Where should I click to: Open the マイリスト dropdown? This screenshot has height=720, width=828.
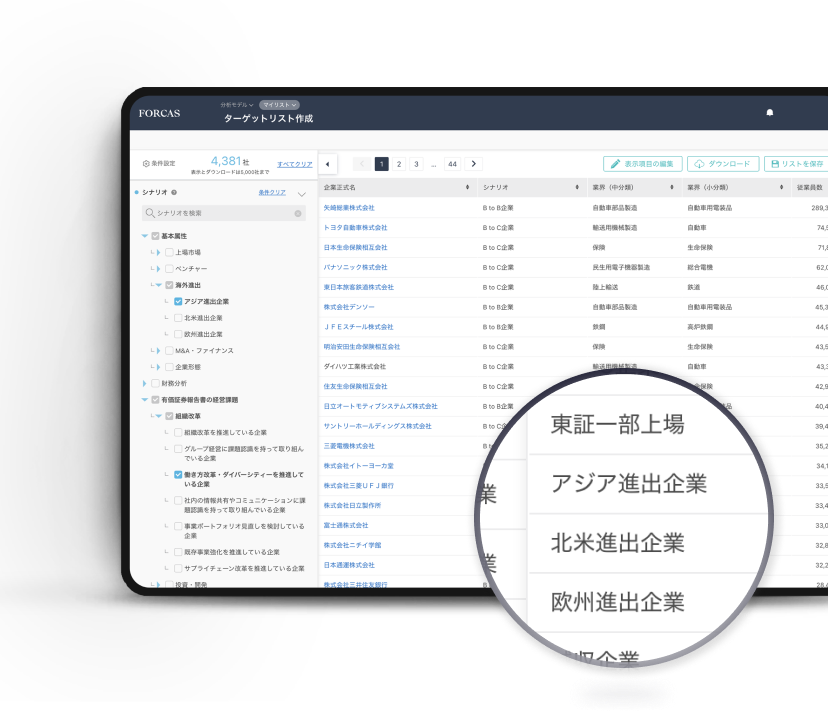pos(279,105)
